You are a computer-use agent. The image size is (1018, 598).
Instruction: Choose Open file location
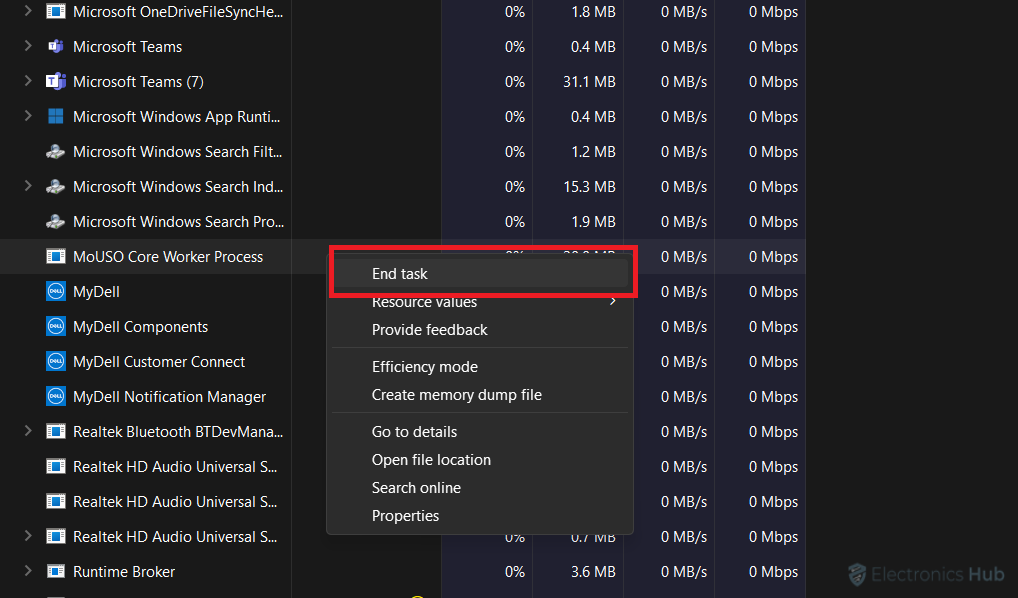pyautogui.click(x=480, y=460)
